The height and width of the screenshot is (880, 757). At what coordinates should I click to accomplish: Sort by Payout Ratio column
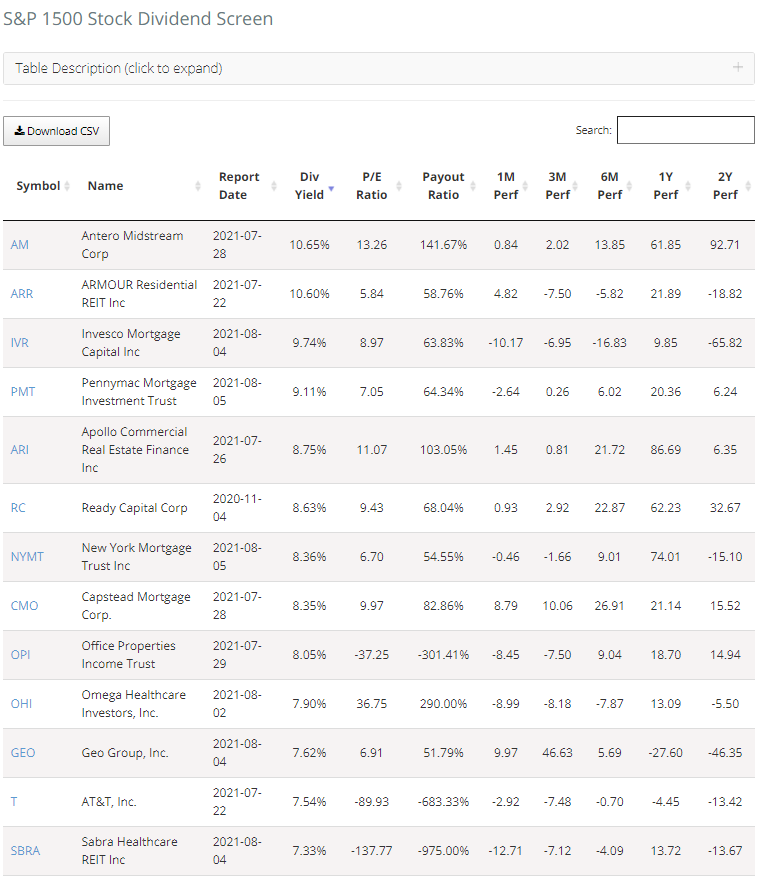click(x=443, y=186)
